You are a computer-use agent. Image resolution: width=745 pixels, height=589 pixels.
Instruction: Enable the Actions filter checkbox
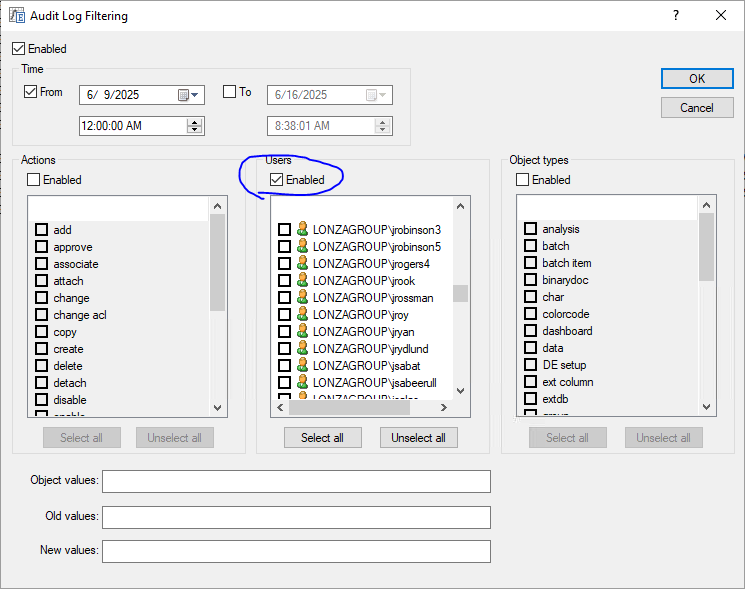(34, 180)
